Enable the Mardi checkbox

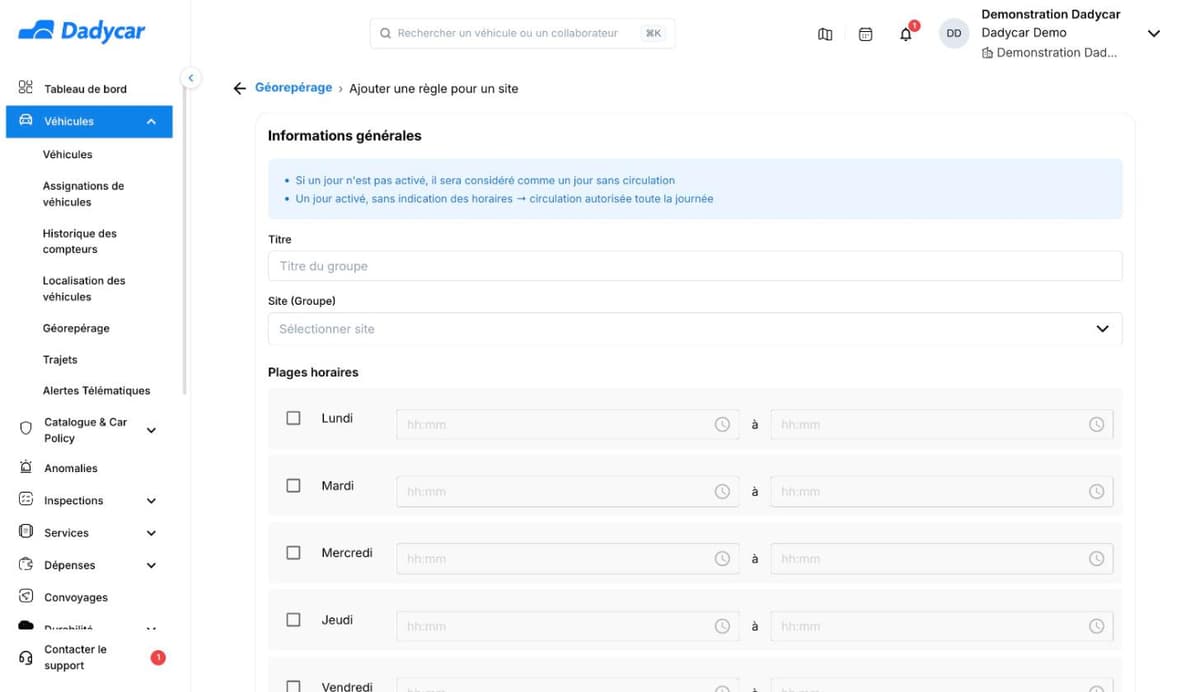pos(293,485)
